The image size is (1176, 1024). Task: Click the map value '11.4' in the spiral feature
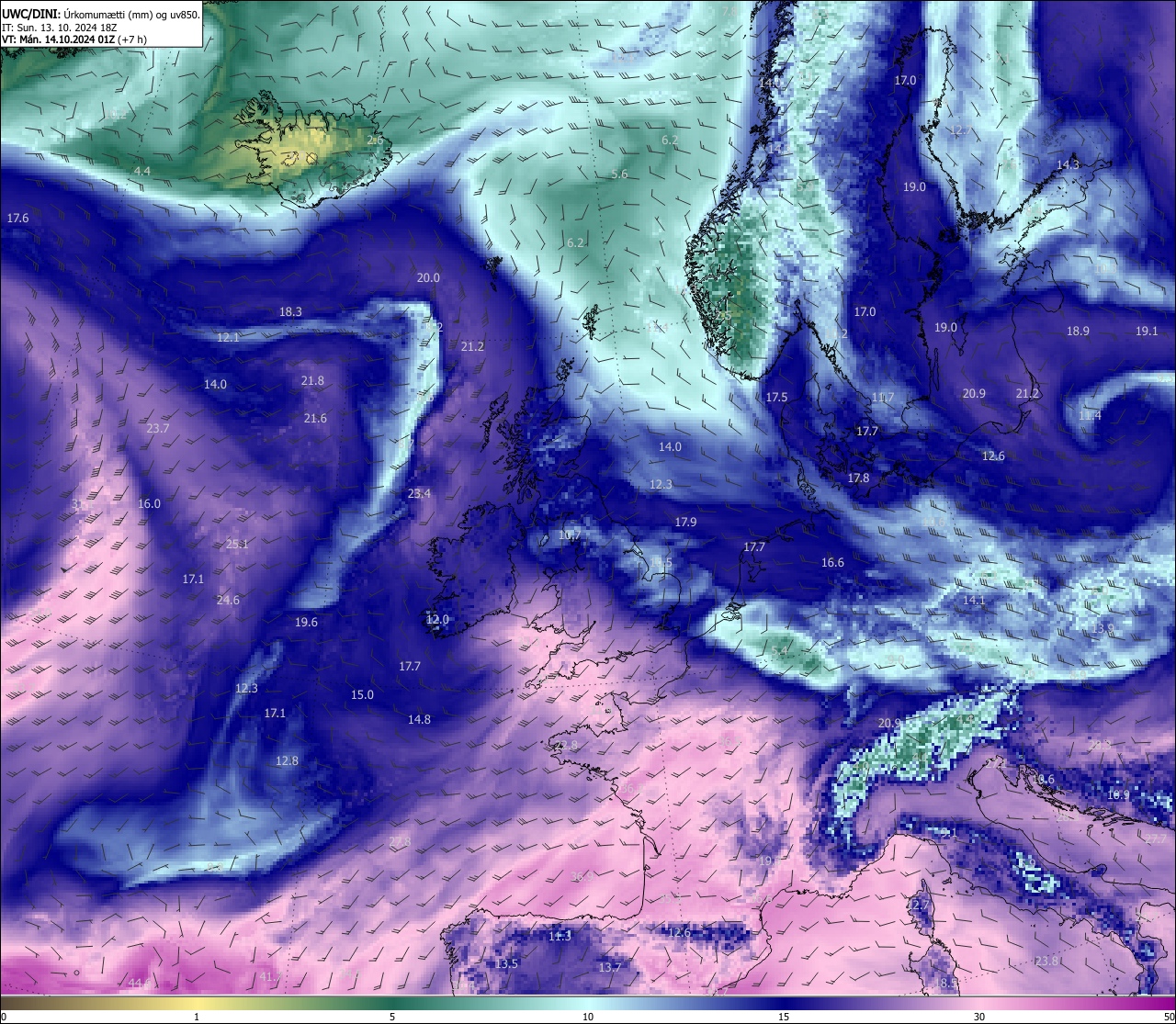click(x=1090, y=415)
